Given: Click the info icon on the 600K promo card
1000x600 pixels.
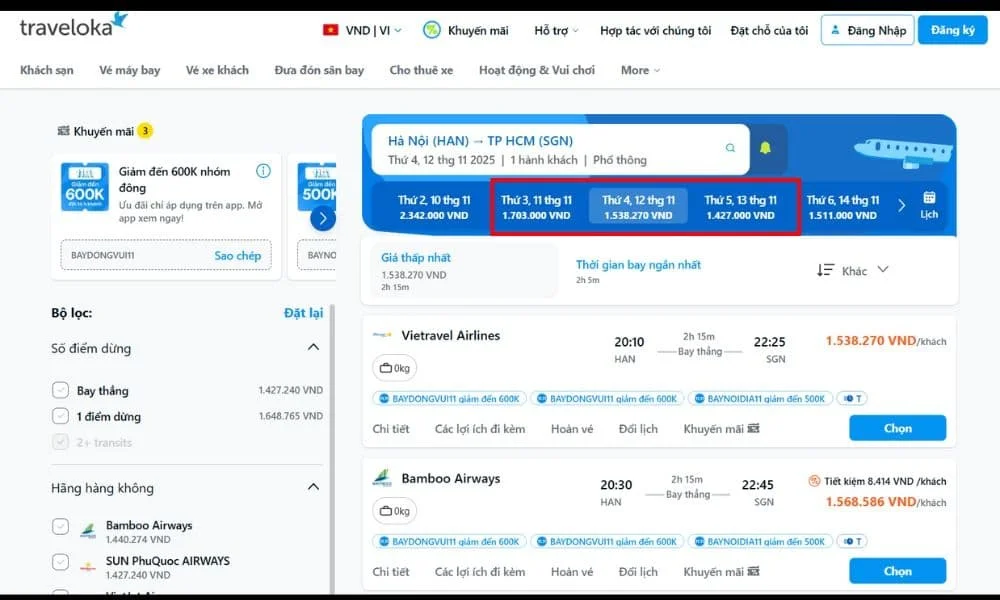Looking at the screenshot, I should coord(264,171).
